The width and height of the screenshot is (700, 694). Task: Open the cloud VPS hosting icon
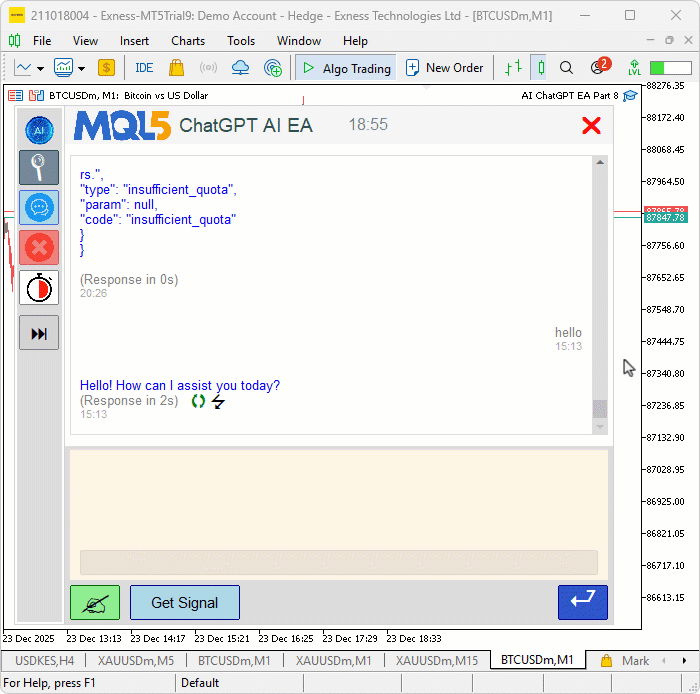241,68
